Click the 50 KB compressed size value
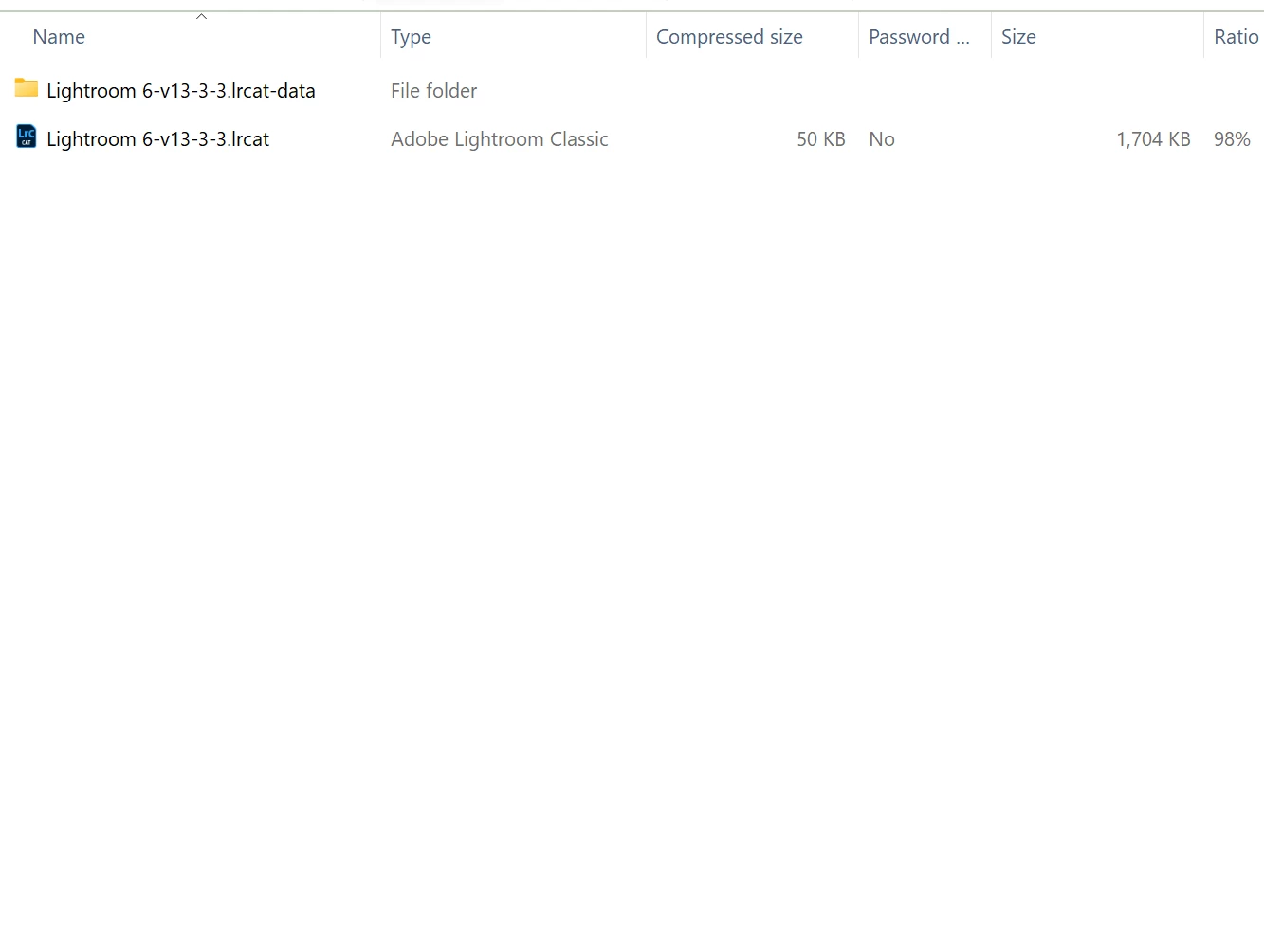Screen dimensions: 1264x952 coord(820,139)
